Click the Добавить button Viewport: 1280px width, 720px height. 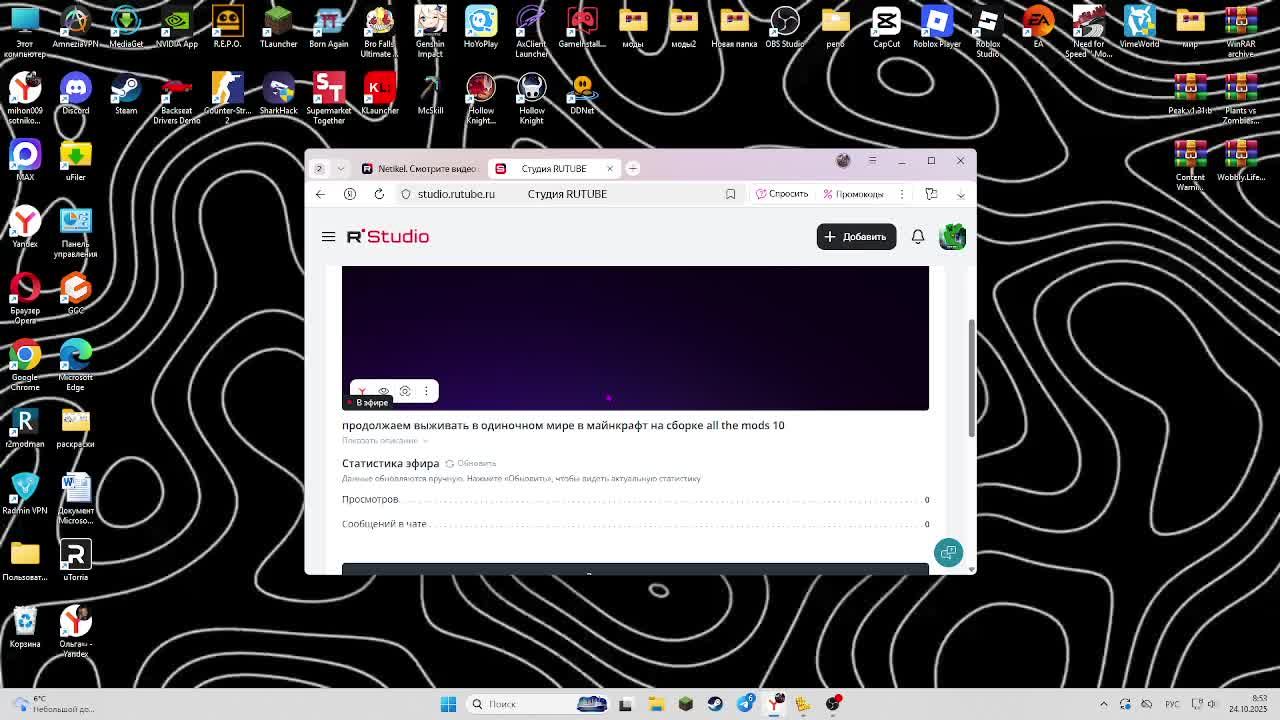(856, 237)
